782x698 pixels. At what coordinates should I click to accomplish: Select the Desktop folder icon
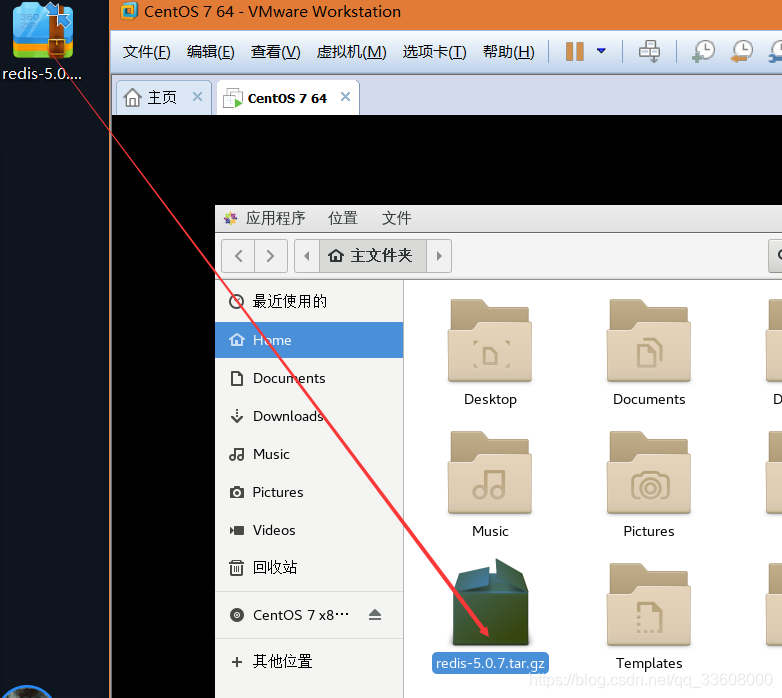point(490,341)
